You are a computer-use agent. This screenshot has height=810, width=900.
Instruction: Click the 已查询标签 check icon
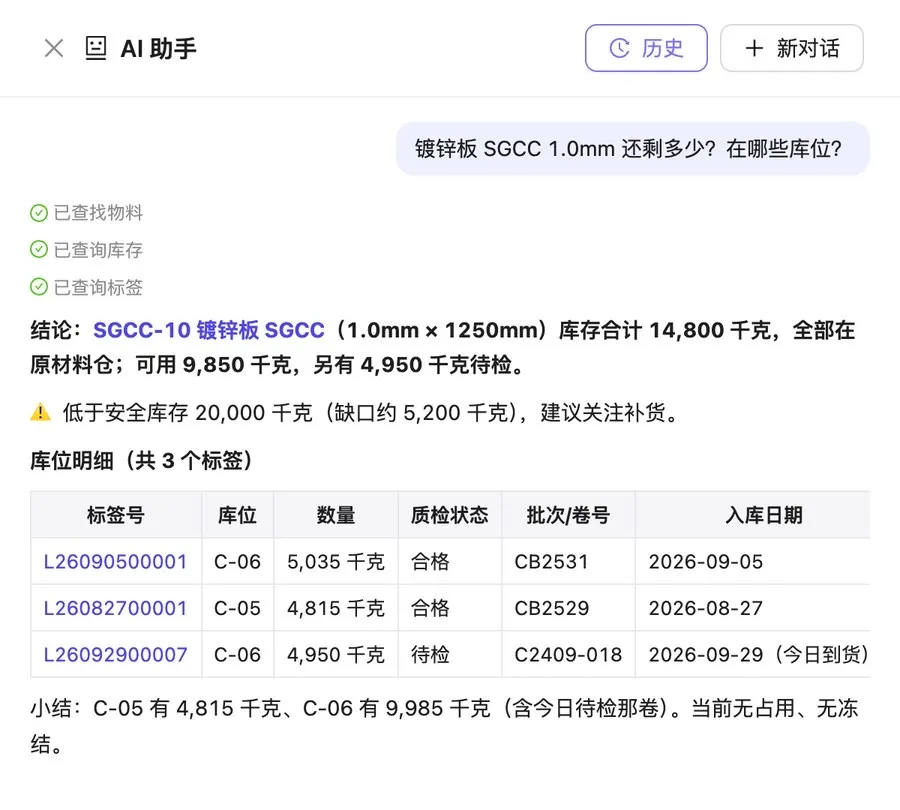[x=38, y=286]
